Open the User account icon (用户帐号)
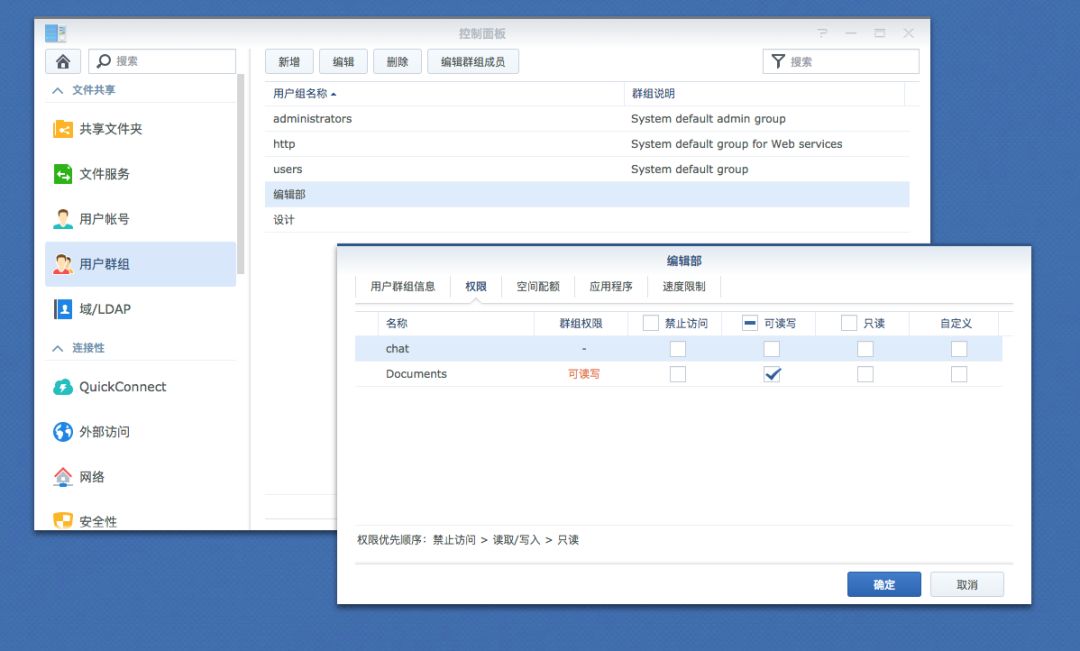Image resolution: width=1080 pixels, height=651 pixels. (x=63, y=219)
